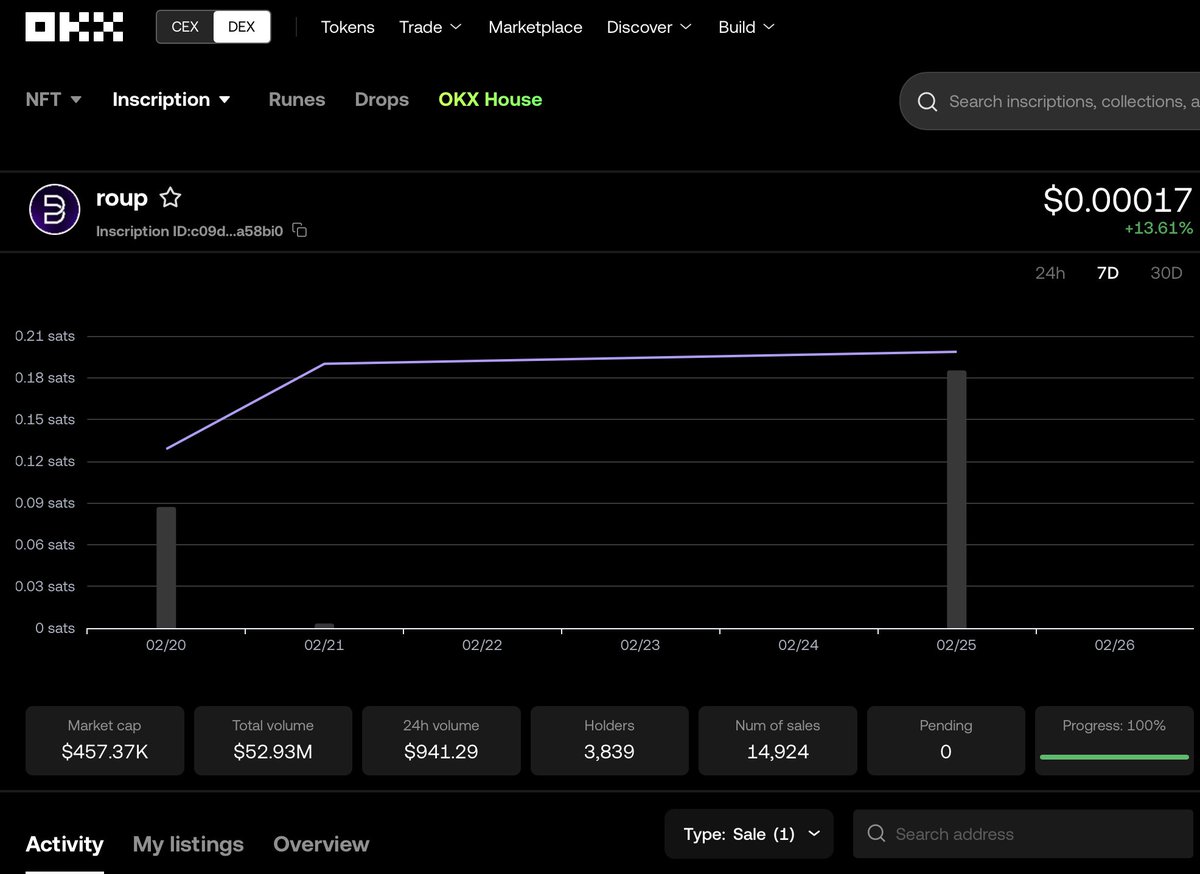Click the 0.21 sats axis label
The height and width of the screenshot is (874, 1200).
tap(45, 336)
